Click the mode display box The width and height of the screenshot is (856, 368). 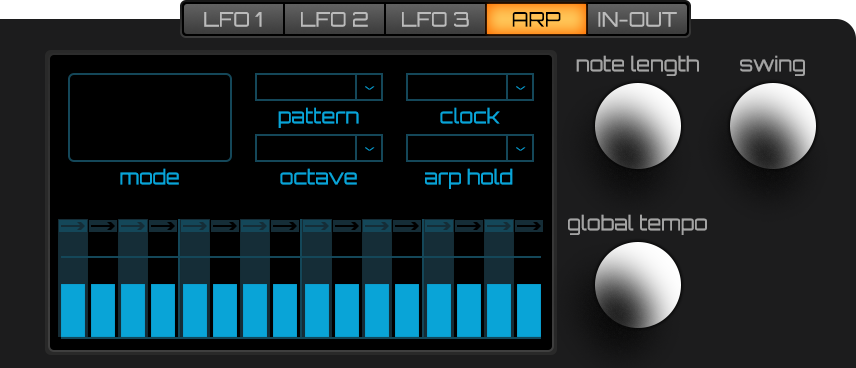click(150, 117)
